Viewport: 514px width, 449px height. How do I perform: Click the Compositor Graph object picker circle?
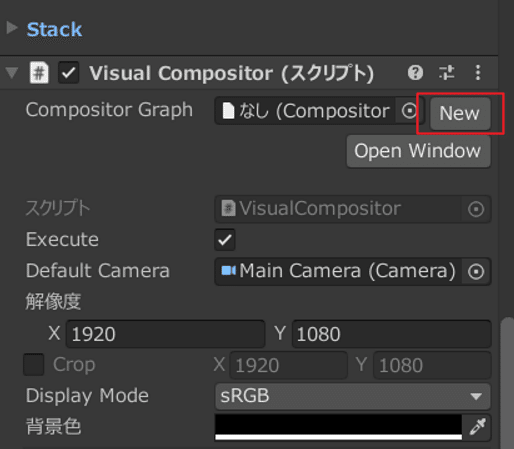pos(409,110)
